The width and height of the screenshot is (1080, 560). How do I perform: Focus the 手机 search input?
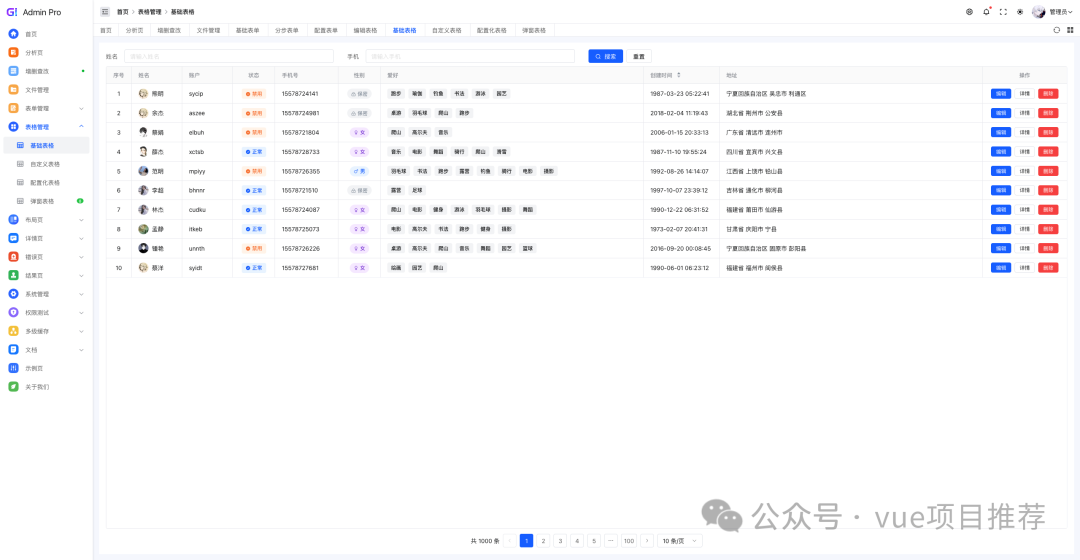click(470, 56)
